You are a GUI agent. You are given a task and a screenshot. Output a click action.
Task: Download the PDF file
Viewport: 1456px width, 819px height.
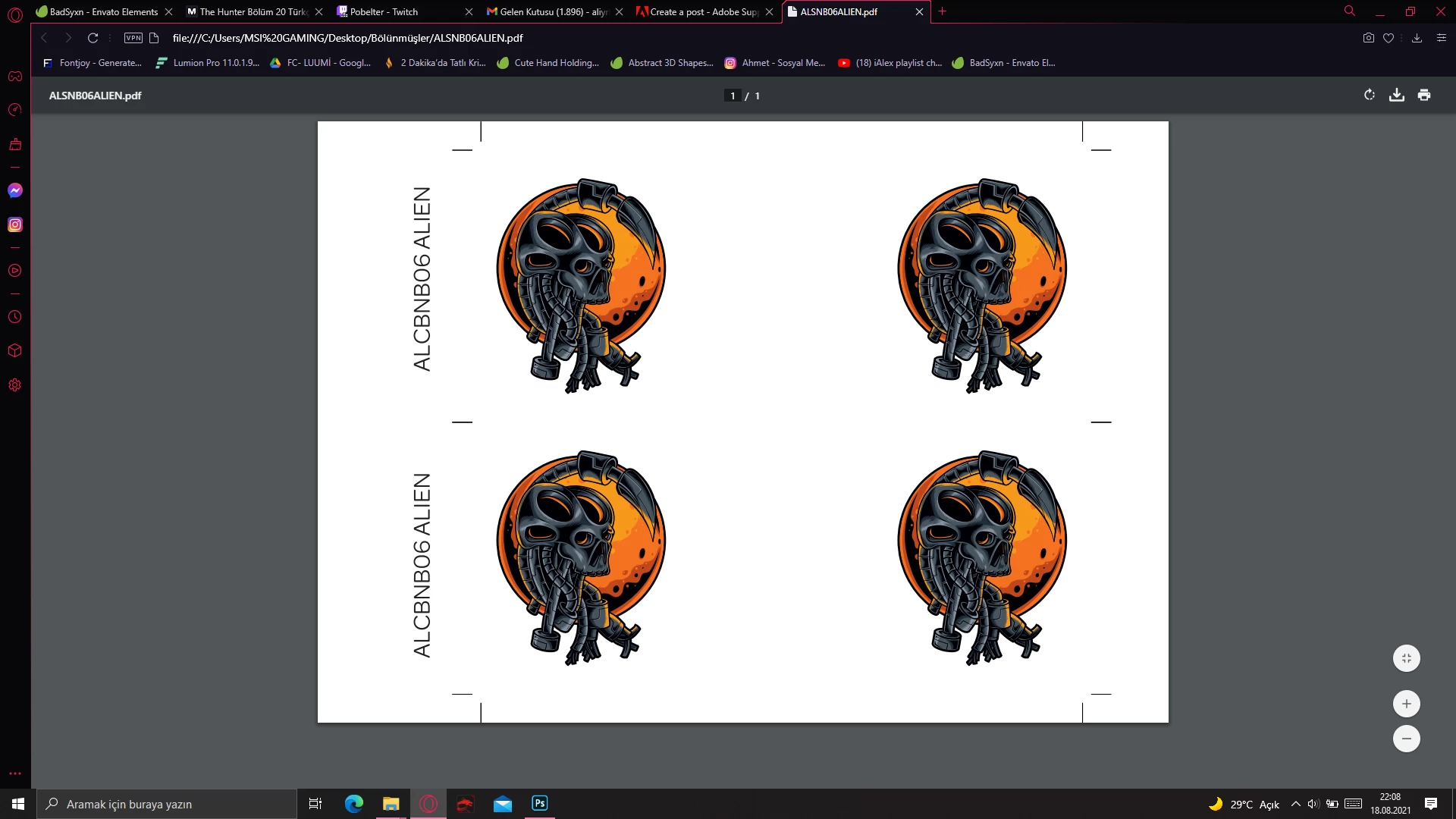coord(1396,96)
